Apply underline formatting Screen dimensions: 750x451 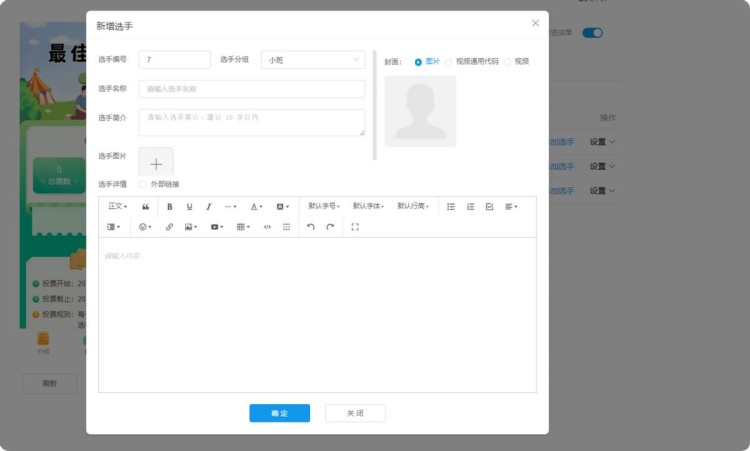point(189,207)
